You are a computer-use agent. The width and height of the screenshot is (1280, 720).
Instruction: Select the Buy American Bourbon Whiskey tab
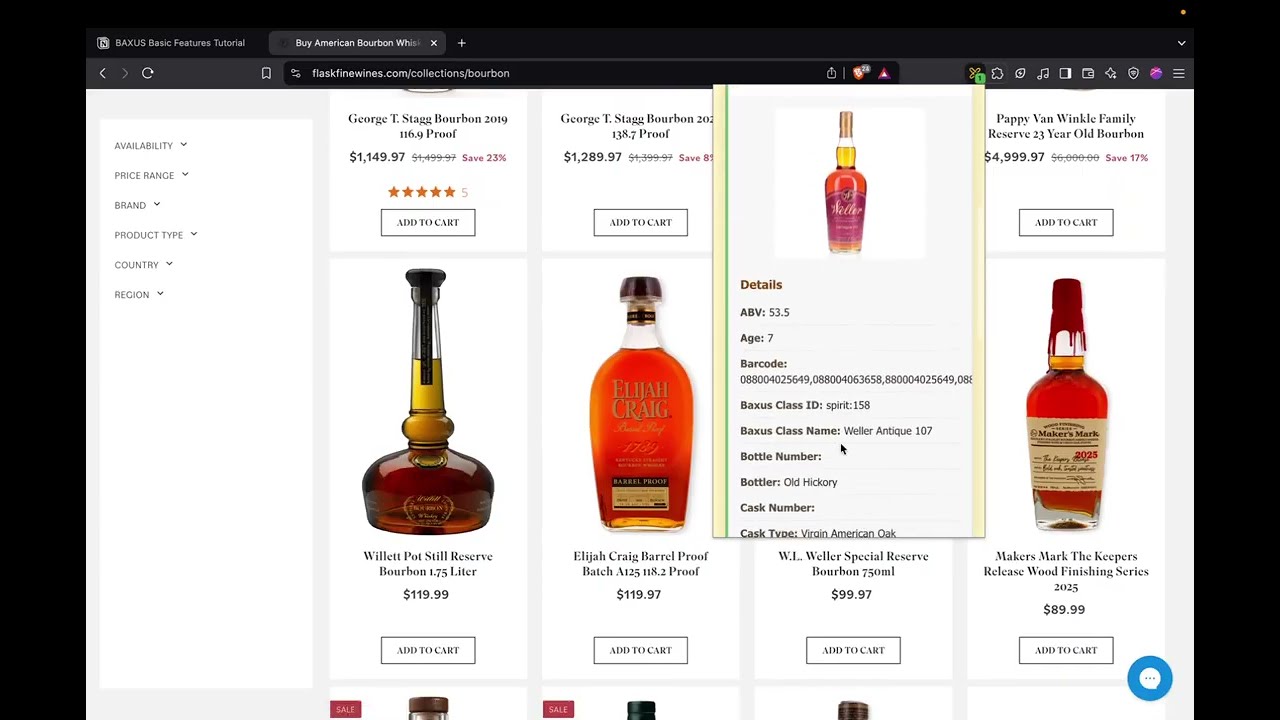click(358, 43)
